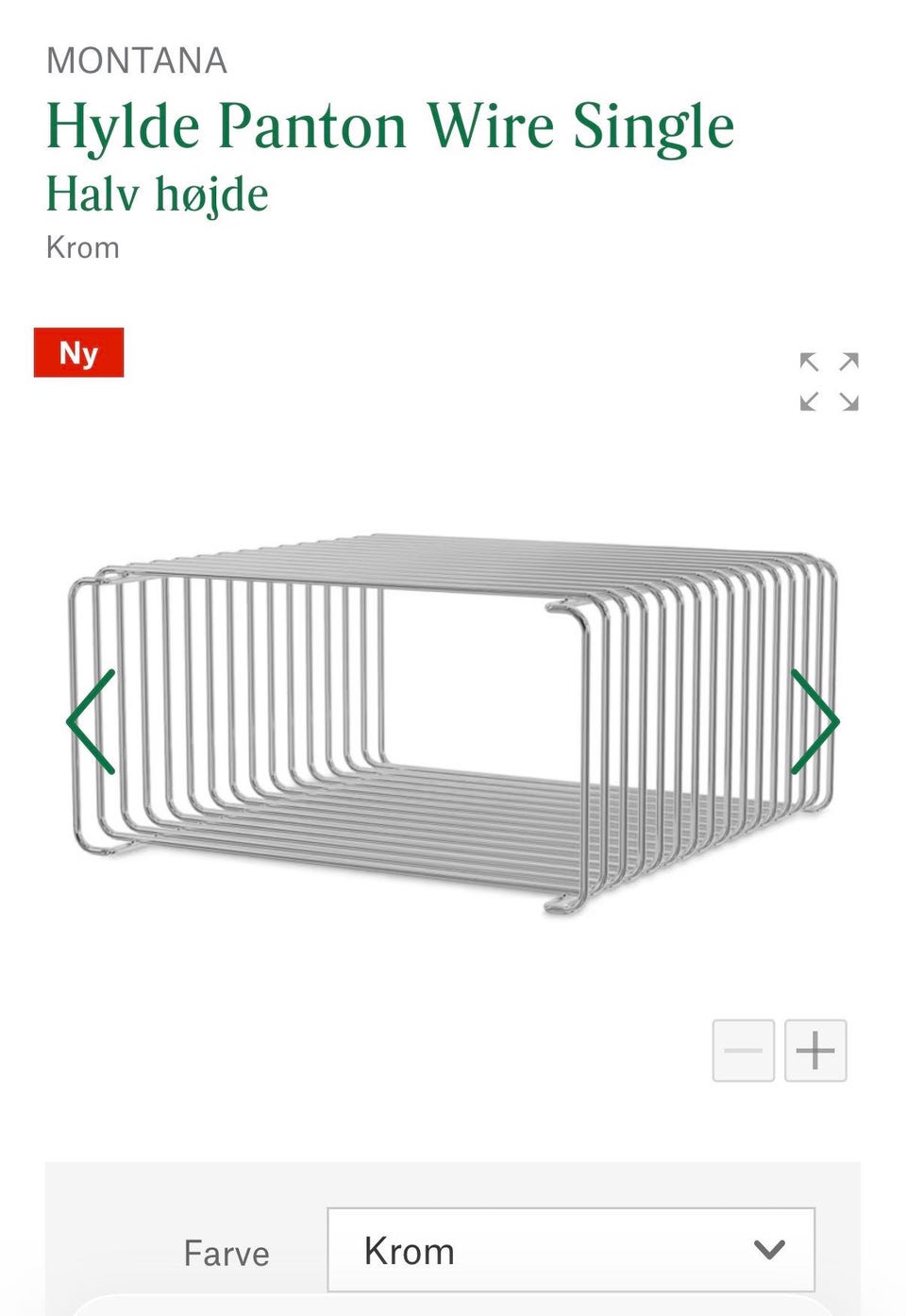Zoom in with the plus button

(815, 1050)
